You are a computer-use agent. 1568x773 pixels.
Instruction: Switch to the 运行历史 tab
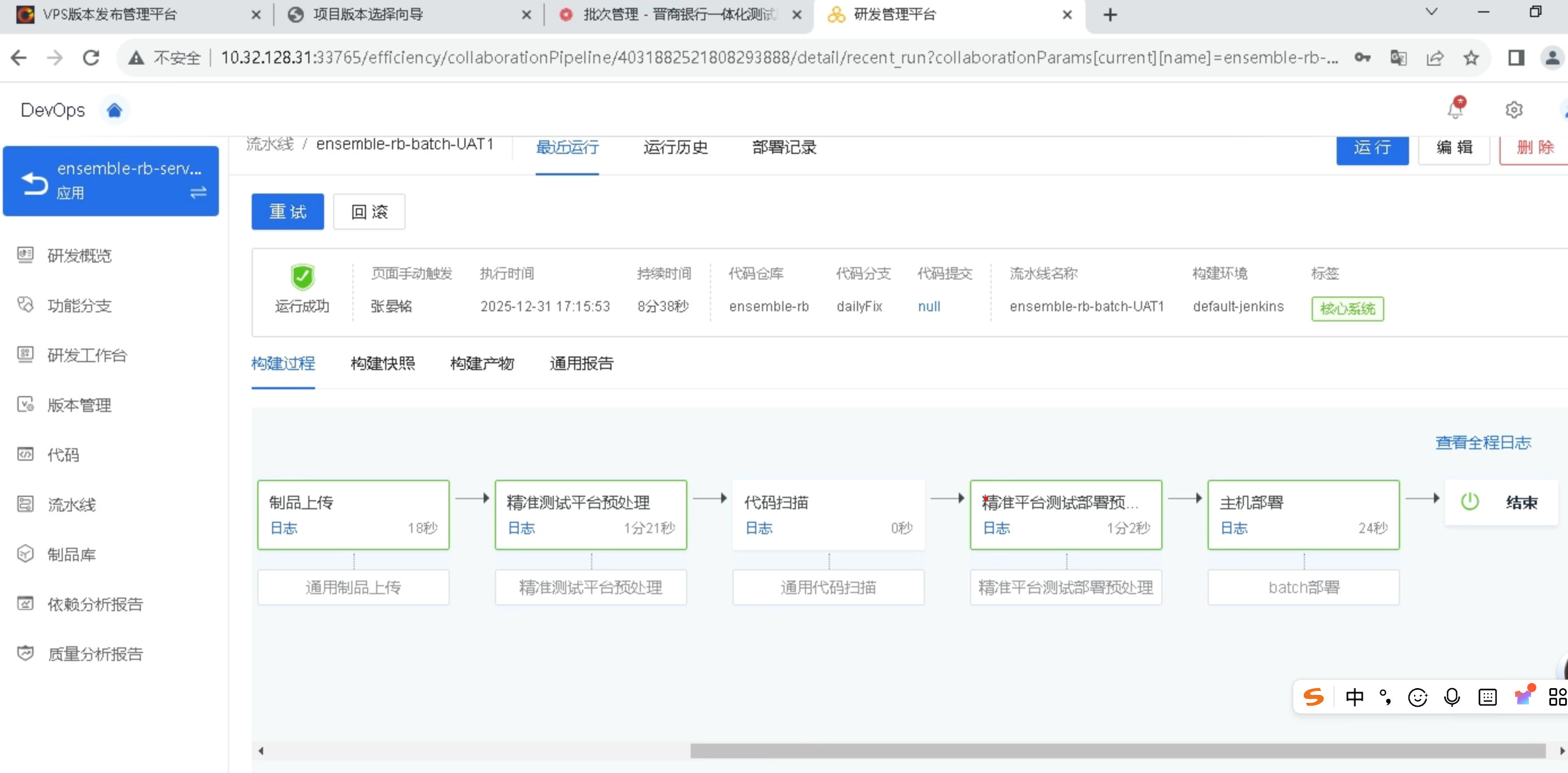click(675, 148)
